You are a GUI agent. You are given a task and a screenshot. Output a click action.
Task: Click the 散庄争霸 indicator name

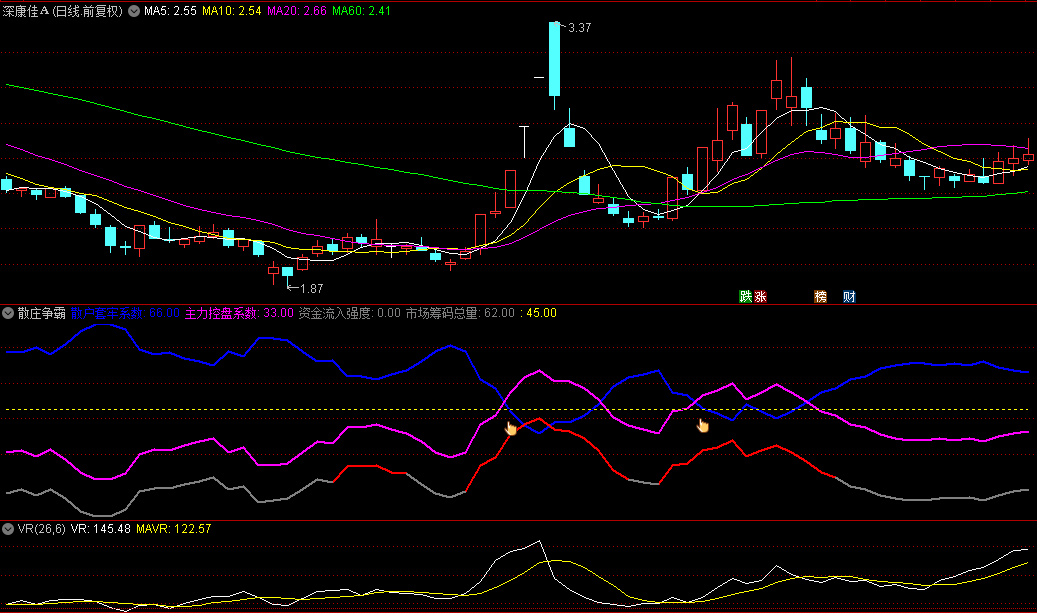pos(41,313)
